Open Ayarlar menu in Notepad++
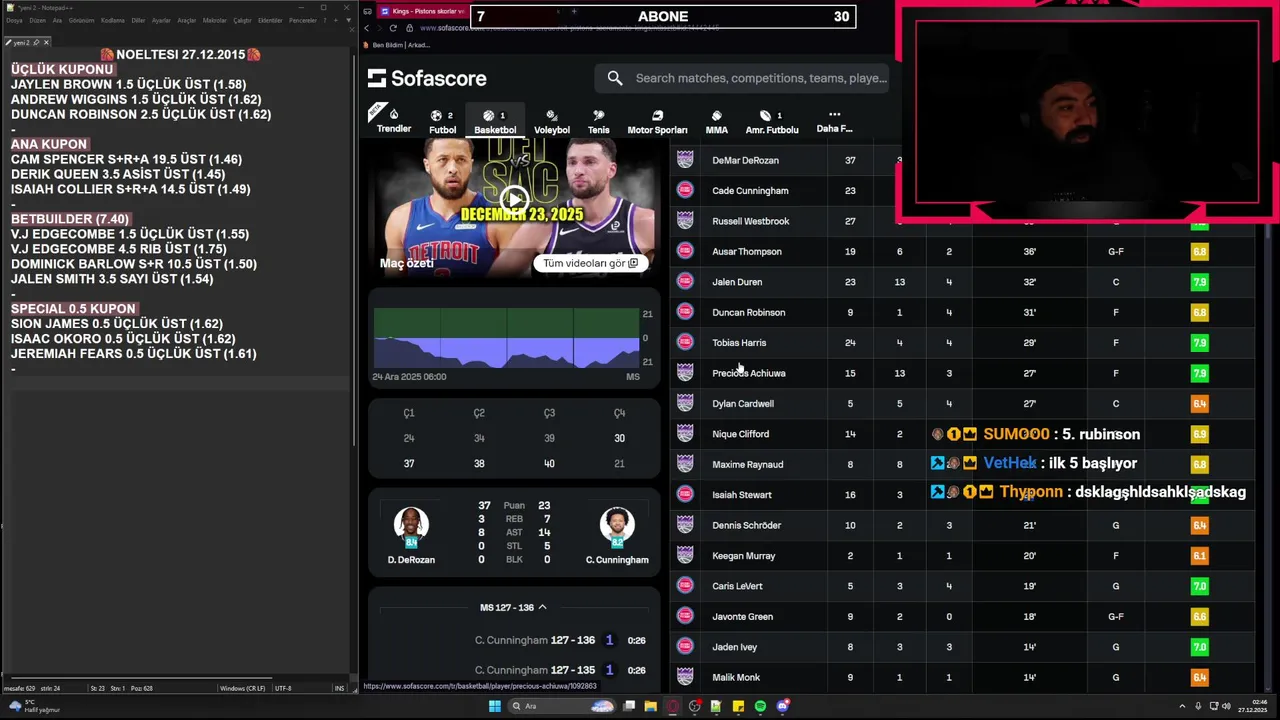This screenshot has height=720, width=1280. tap(161, 20)
